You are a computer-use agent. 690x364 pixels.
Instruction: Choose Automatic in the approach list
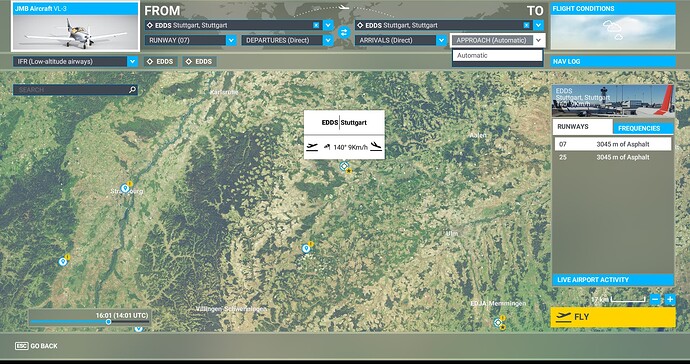497,55
